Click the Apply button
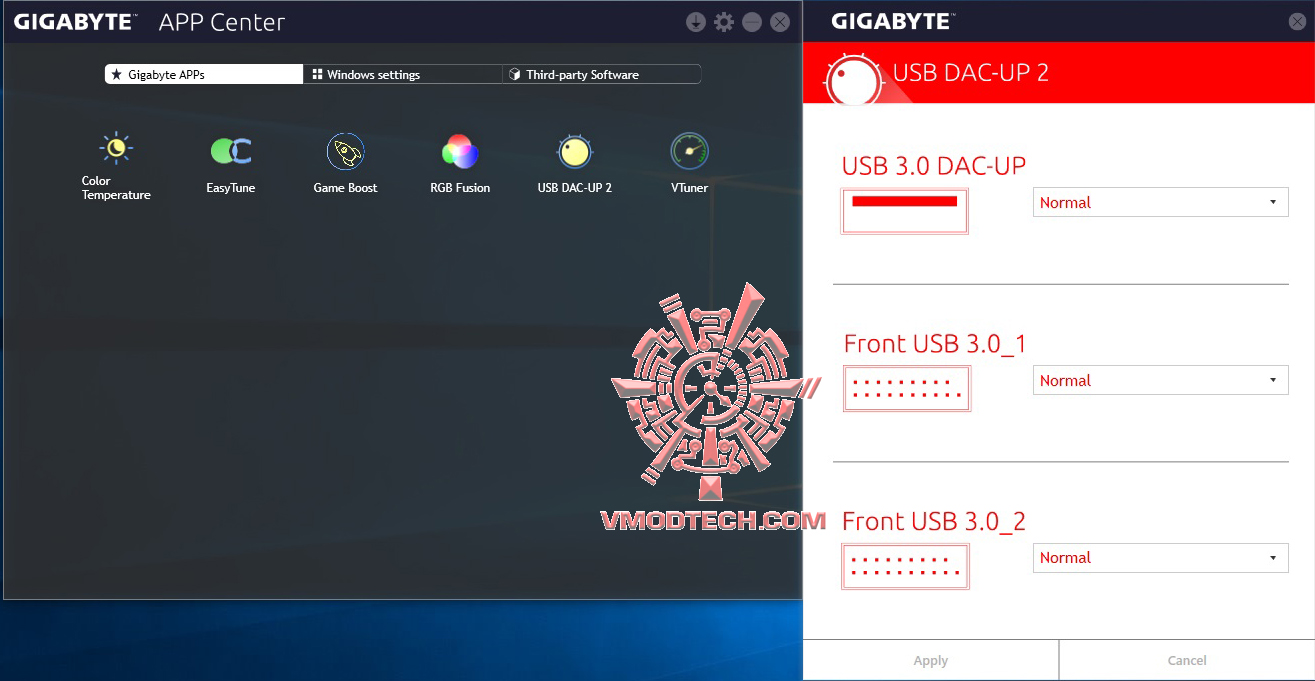This screenshot has height=681, width=1315. [931, 660]
